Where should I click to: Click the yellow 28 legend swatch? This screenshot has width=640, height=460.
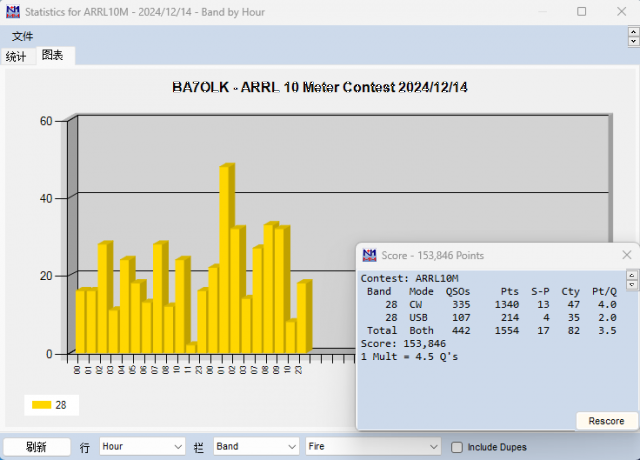click(x=41, y=405)
